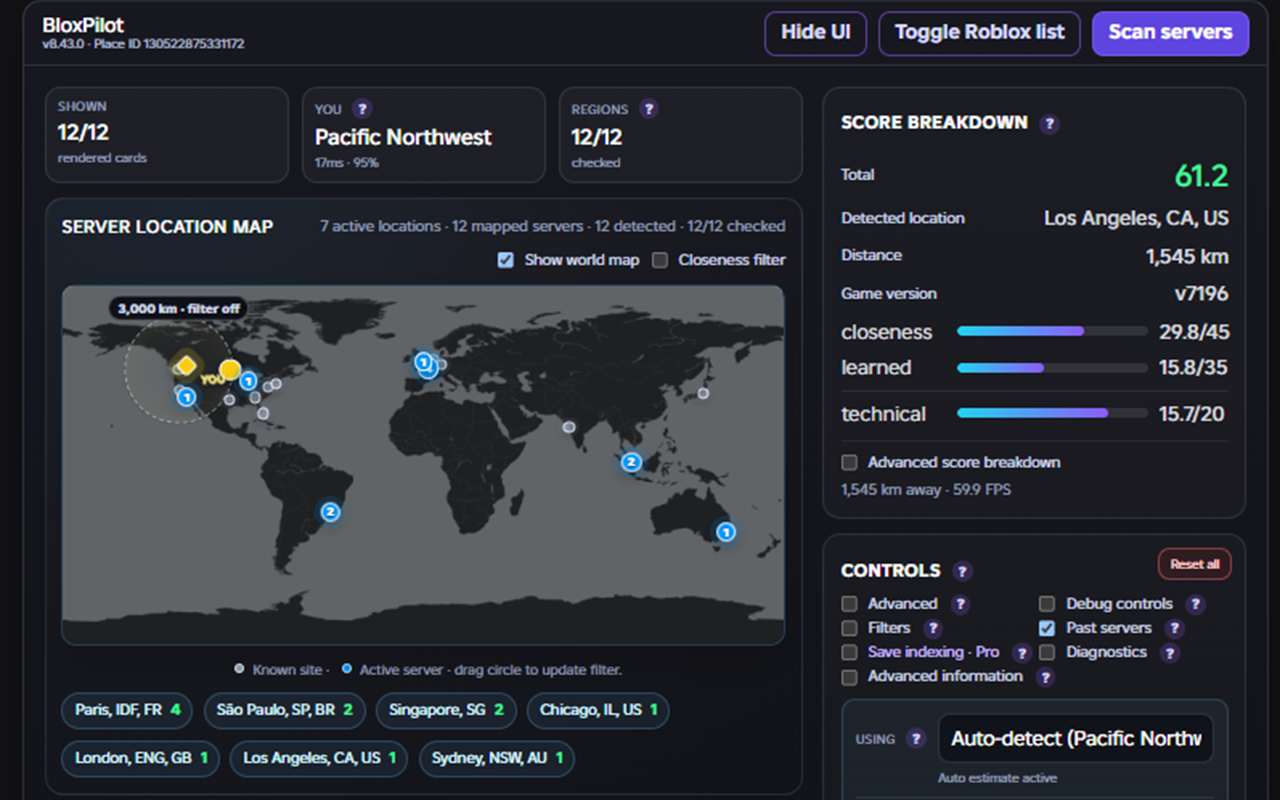1280x800 pixels.
Task: Click the Sydney server marker on map
Action: (x=726, y=532)
